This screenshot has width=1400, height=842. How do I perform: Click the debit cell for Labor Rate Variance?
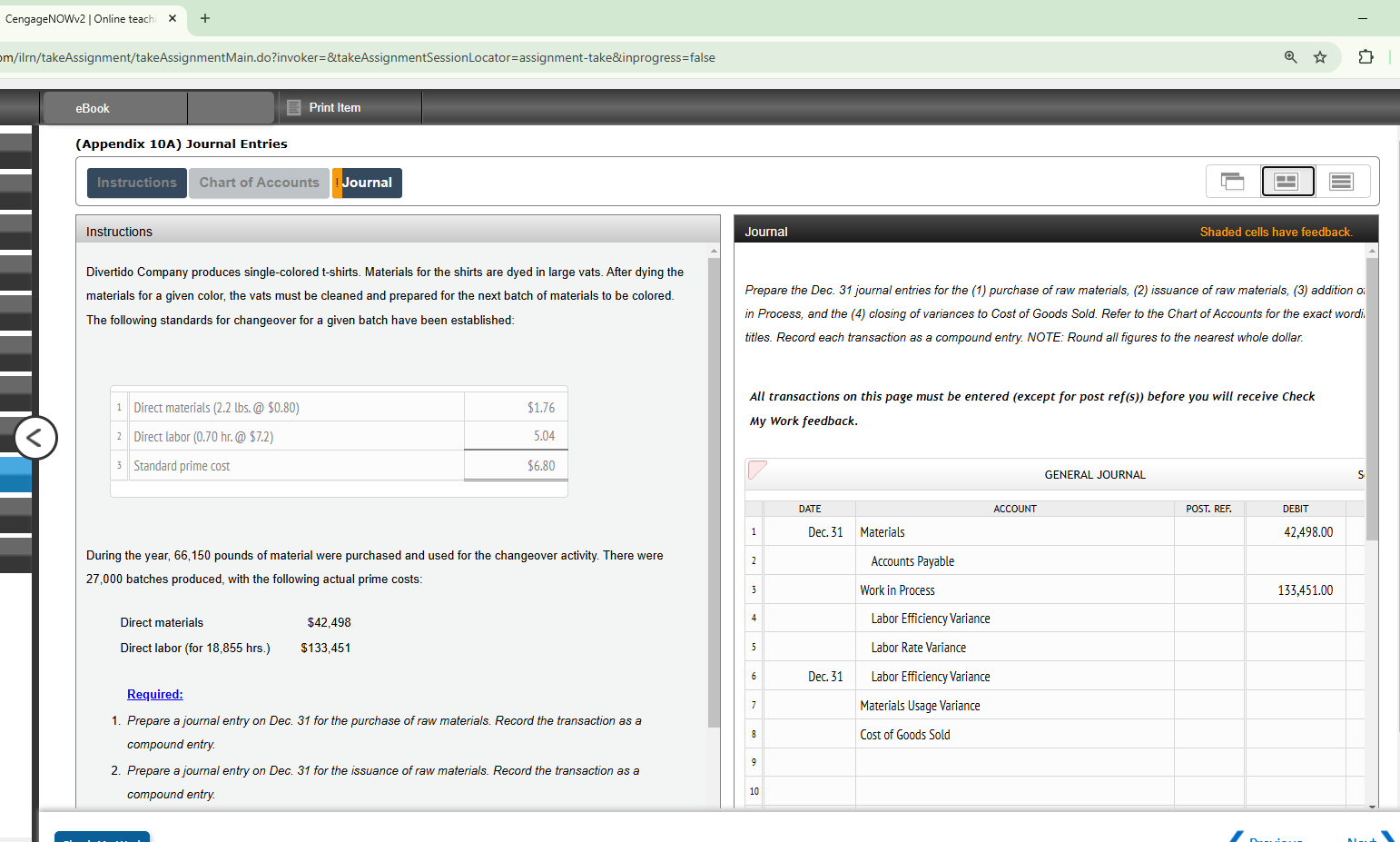(x=1296, y=648)
